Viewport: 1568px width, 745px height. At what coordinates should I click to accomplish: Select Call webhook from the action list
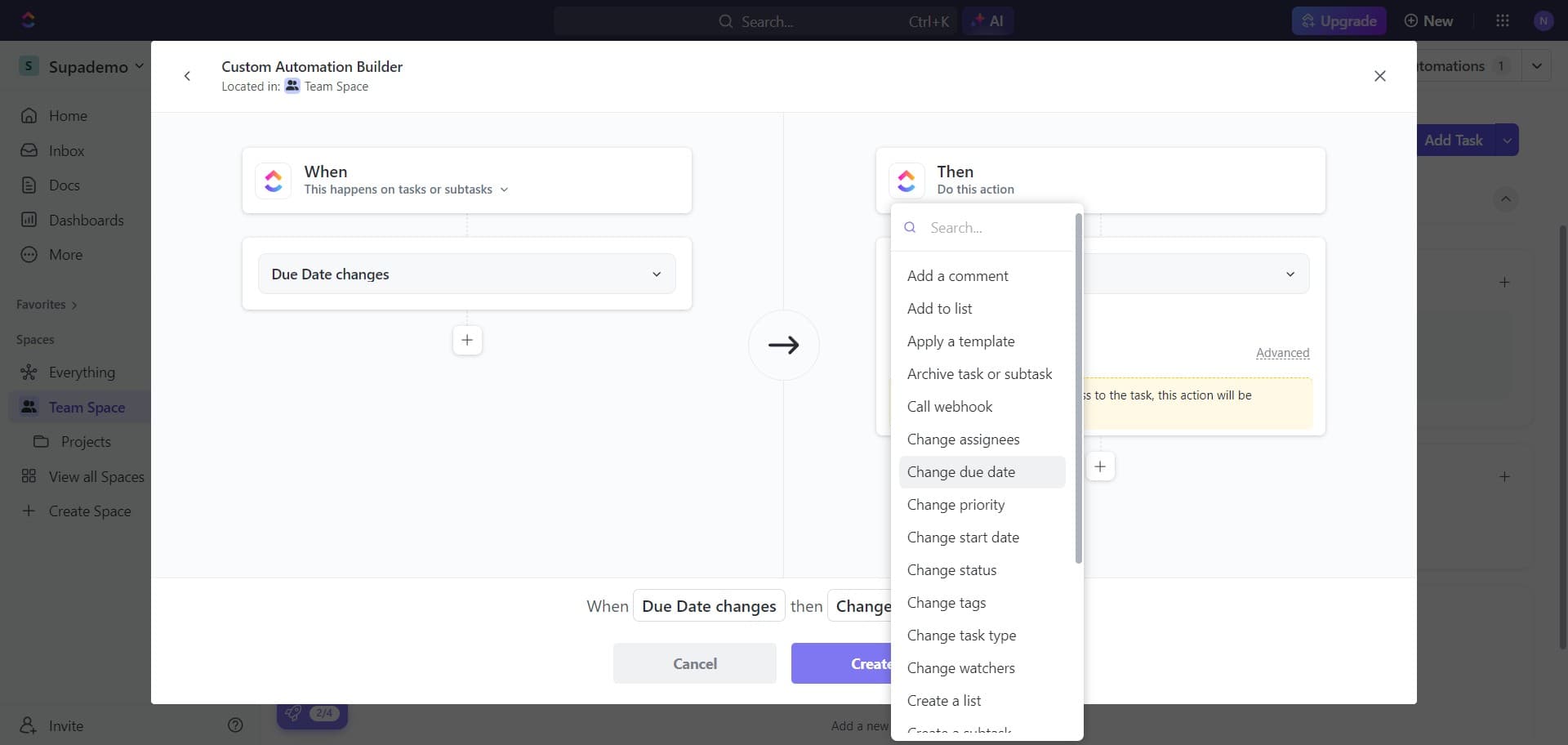[x=950, y=406]
